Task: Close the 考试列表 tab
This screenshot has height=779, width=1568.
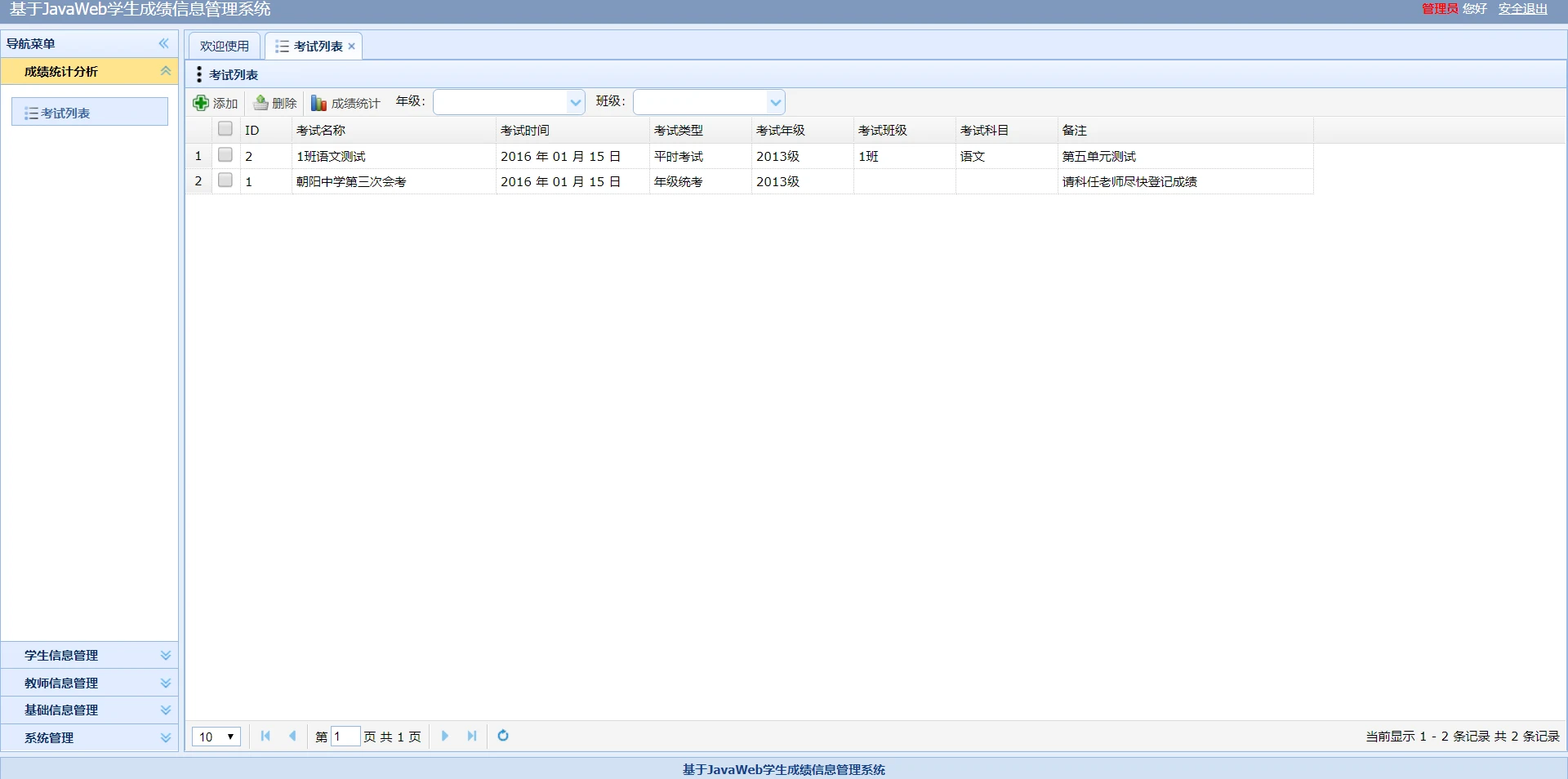Action: coord(352,47)
